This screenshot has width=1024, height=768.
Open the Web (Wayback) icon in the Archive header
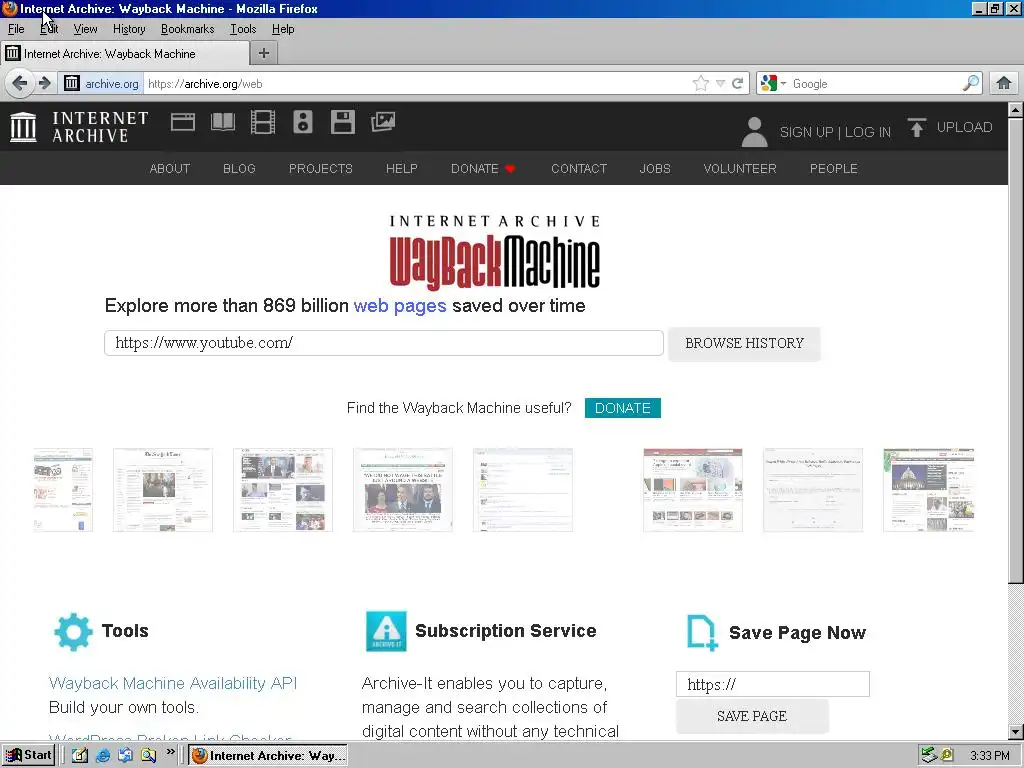coord(183,122)
